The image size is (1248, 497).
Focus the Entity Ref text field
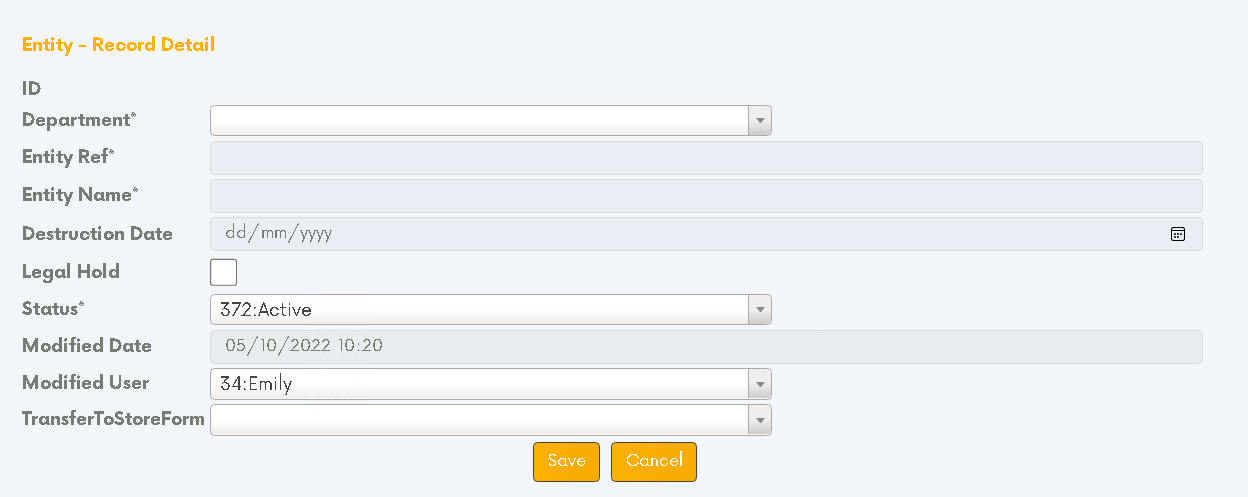(x=706, y=158)
